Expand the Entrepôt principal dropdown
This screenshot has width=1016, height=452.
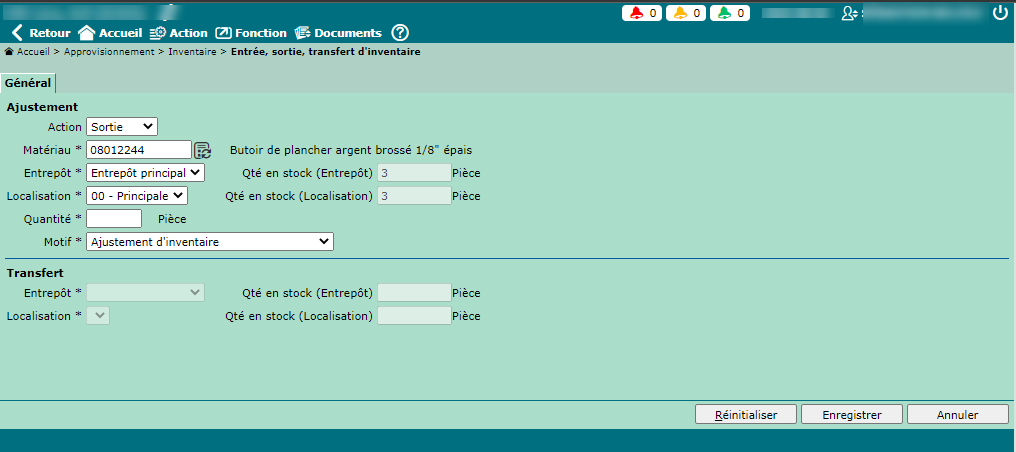(x=145, y=172)
